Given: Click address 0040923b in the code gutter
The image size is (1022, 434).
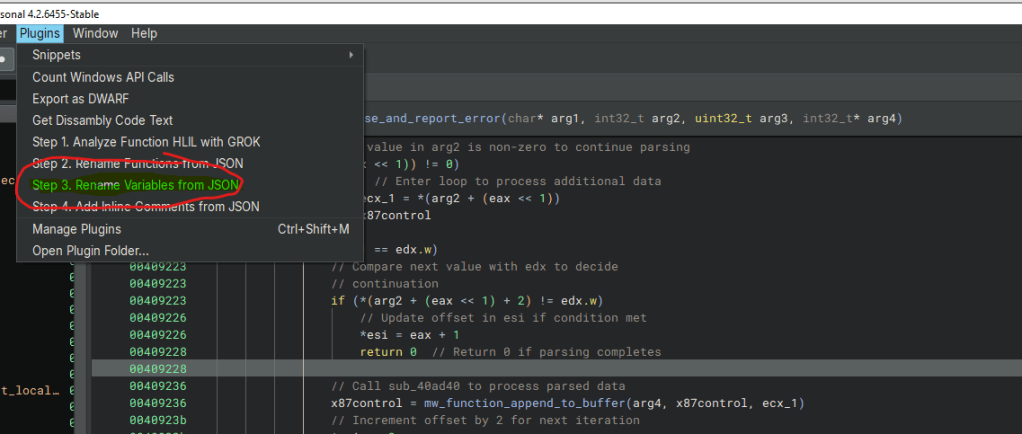Looking at the screenshot, I should (x=157, y=420).
